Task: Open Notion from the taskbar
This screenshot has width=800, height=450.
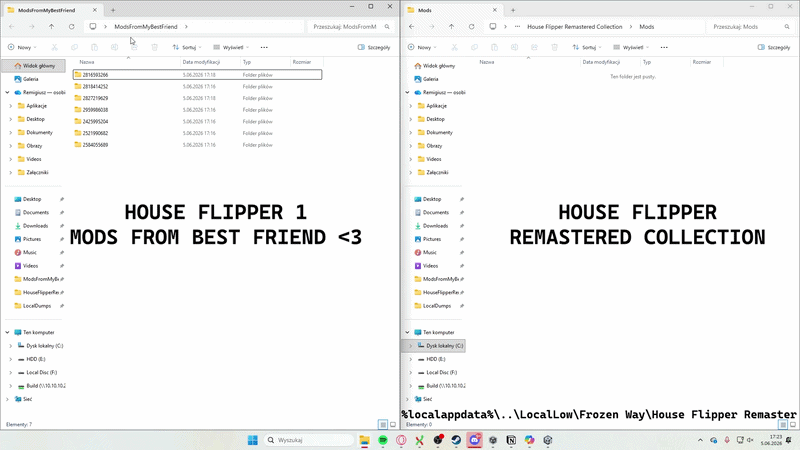Action: 511,440
